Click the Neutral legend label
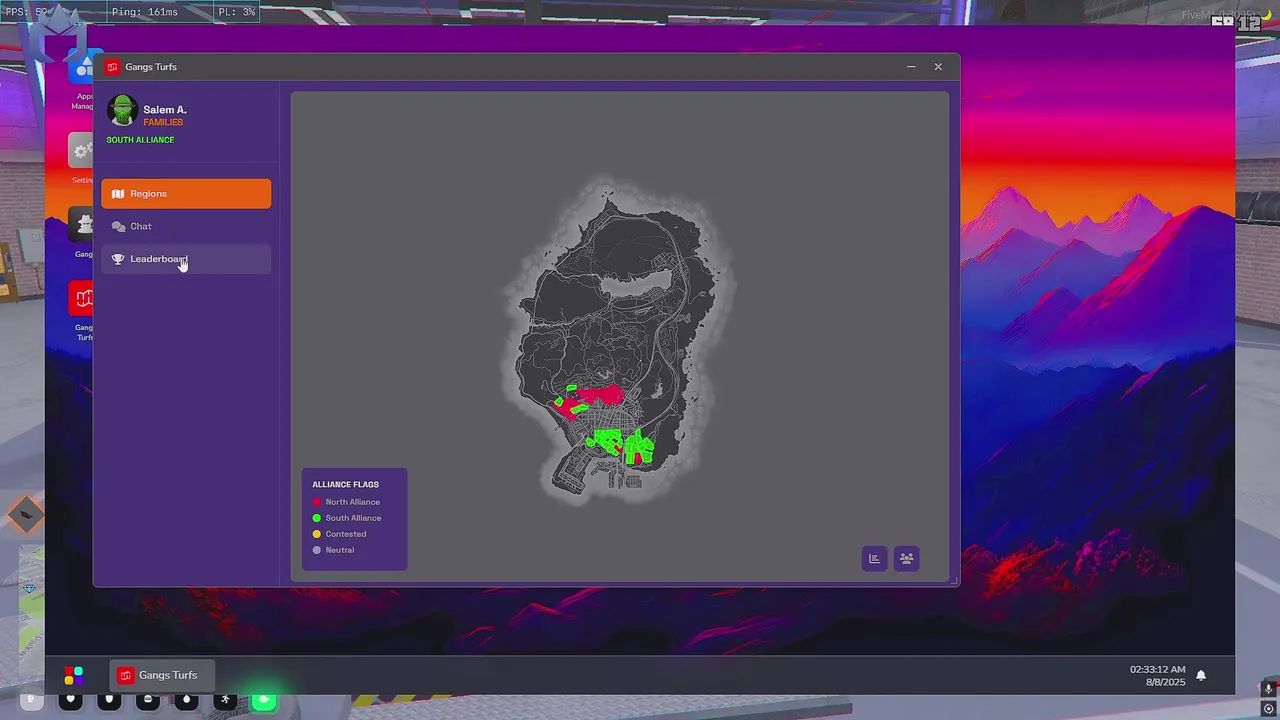Image resolution: width=1280 pixels, height=720 pixels. click(x=340, y=550)
